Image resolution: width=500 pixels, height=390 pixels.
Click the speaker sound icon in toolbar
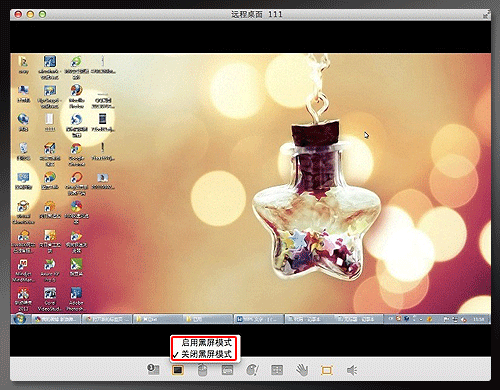(352, 370)
